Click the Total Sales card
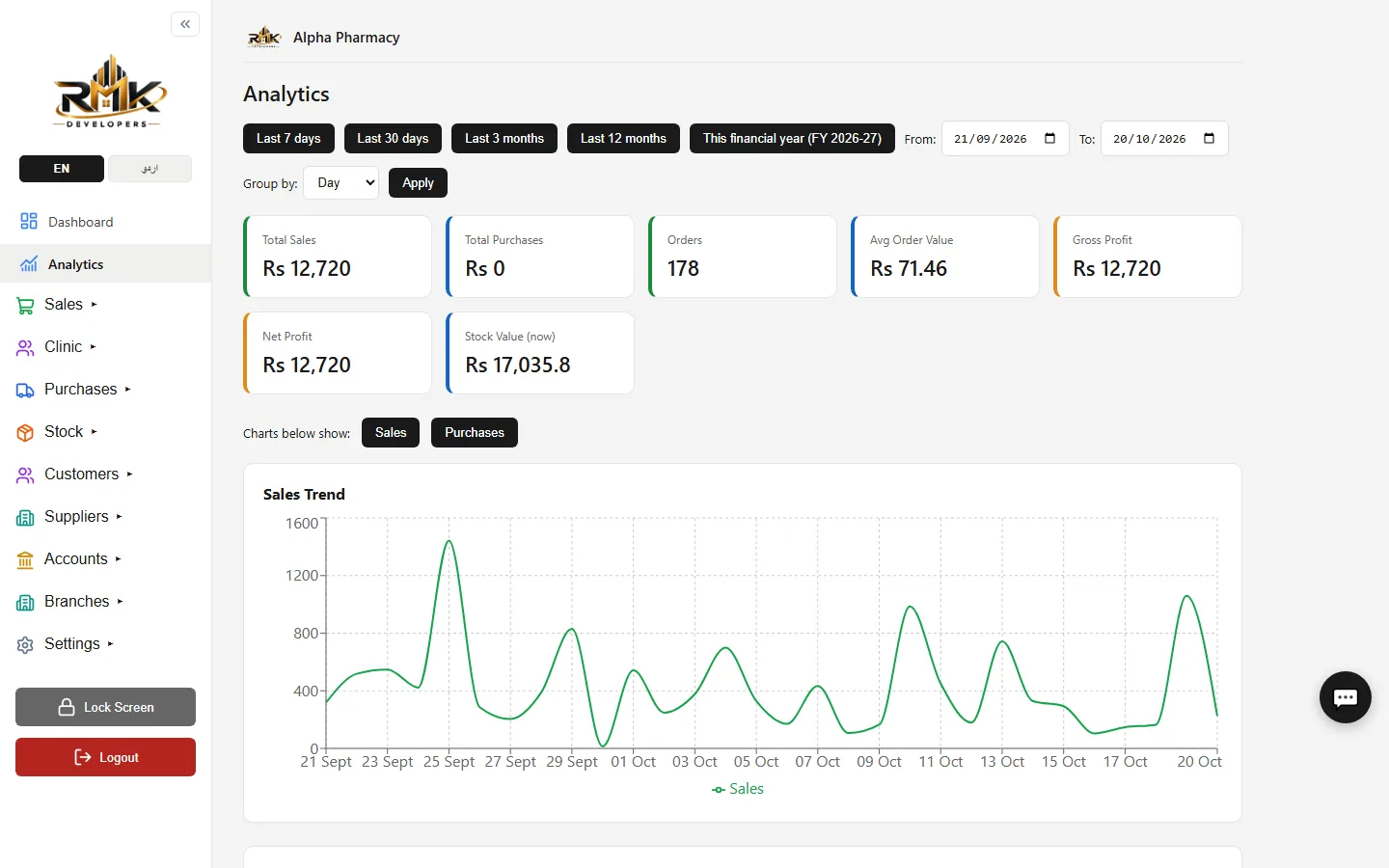Image resolution: width=1389 pixels, height=868 pixels. [x=338, y=257]
